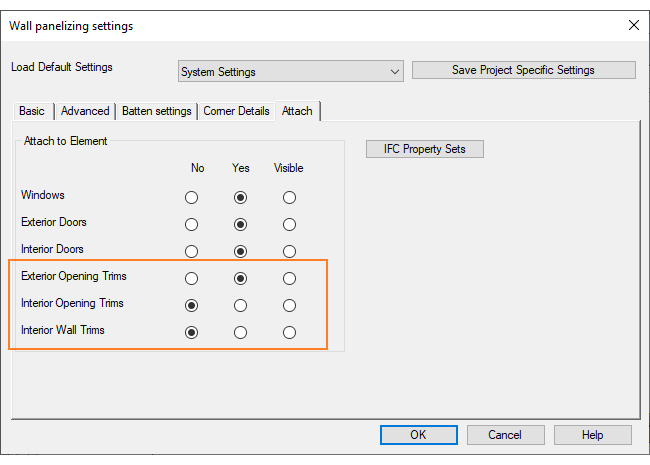This screenshot has height=465, width=650.
Task: Open the Batten settings tab
Action: [x=156, y=111]
